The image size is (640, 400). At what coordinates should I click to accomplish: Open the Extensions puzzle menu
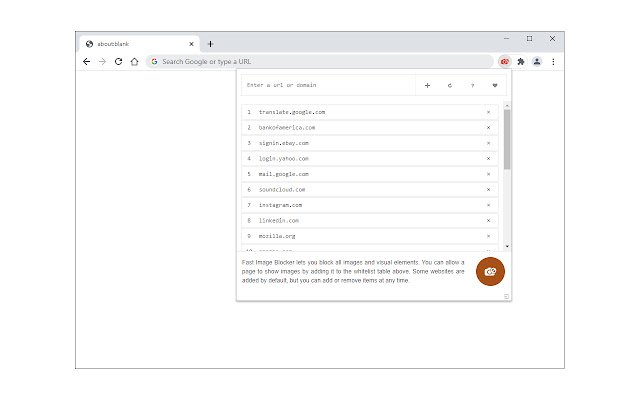521,62
